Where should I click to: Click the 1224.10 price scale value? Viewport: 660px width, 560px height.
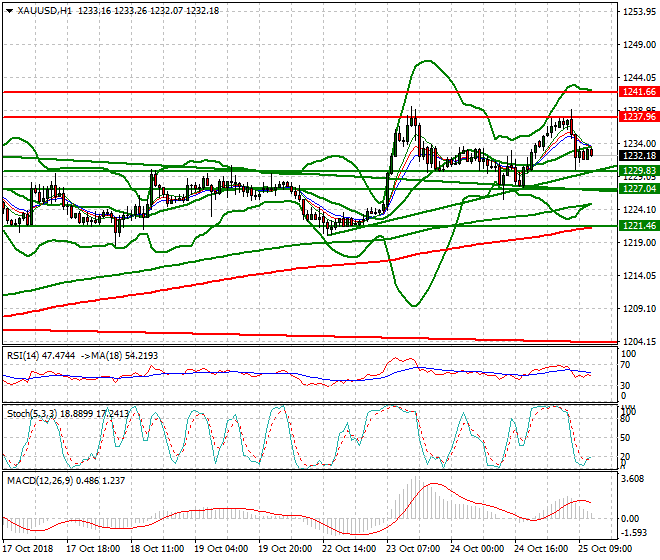(x=639, y=210)
